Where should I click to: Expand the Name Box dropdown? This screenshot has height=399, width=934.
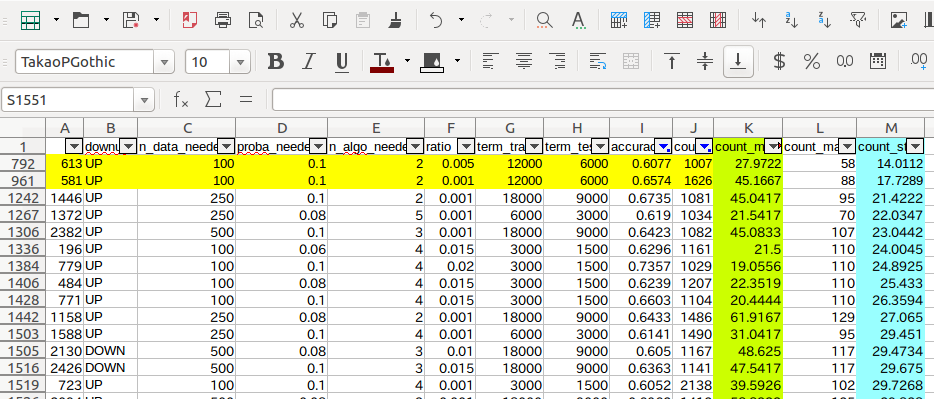(144, 100)
